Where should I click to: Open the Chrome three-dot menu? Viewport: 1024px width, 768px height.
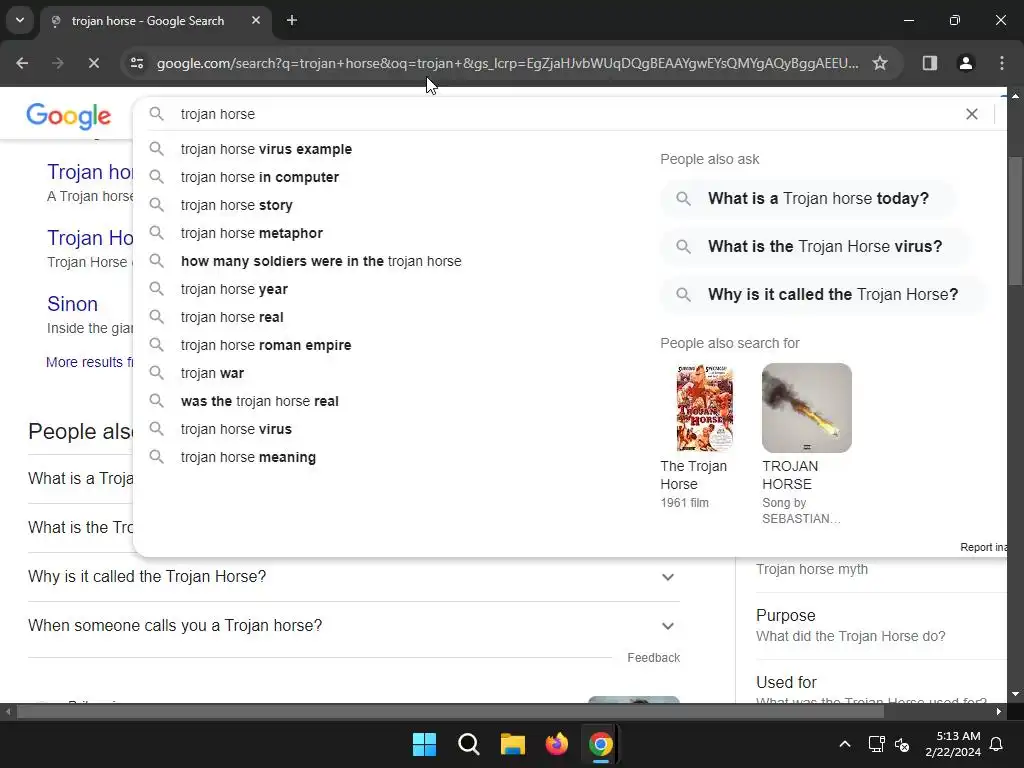coord(1002,63)
